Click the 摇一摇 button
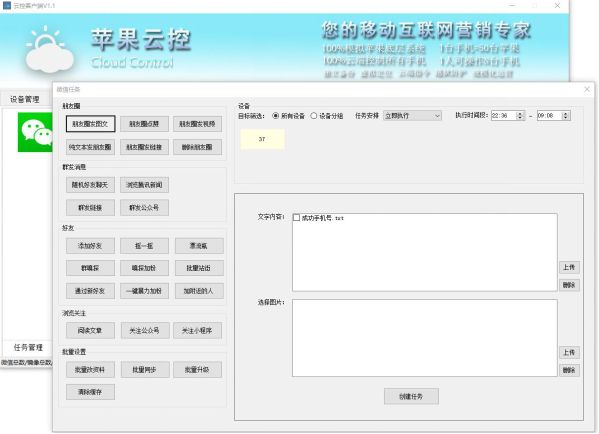Image resolution: width=599 pixels, height=434 pixels. 144,246
